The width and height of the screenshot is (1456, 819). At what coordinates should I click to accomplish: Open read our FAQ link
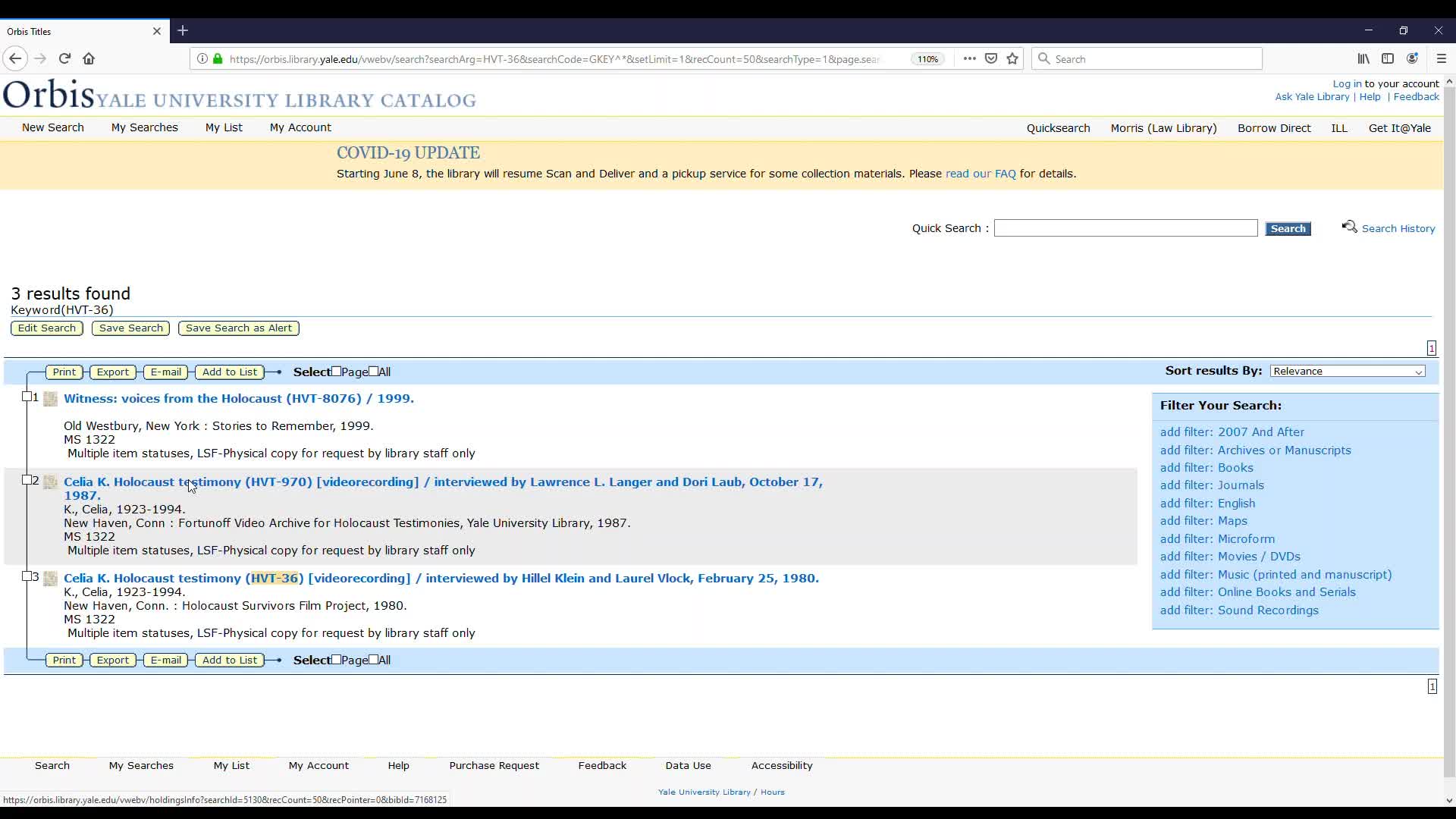[x=981, y=174]
